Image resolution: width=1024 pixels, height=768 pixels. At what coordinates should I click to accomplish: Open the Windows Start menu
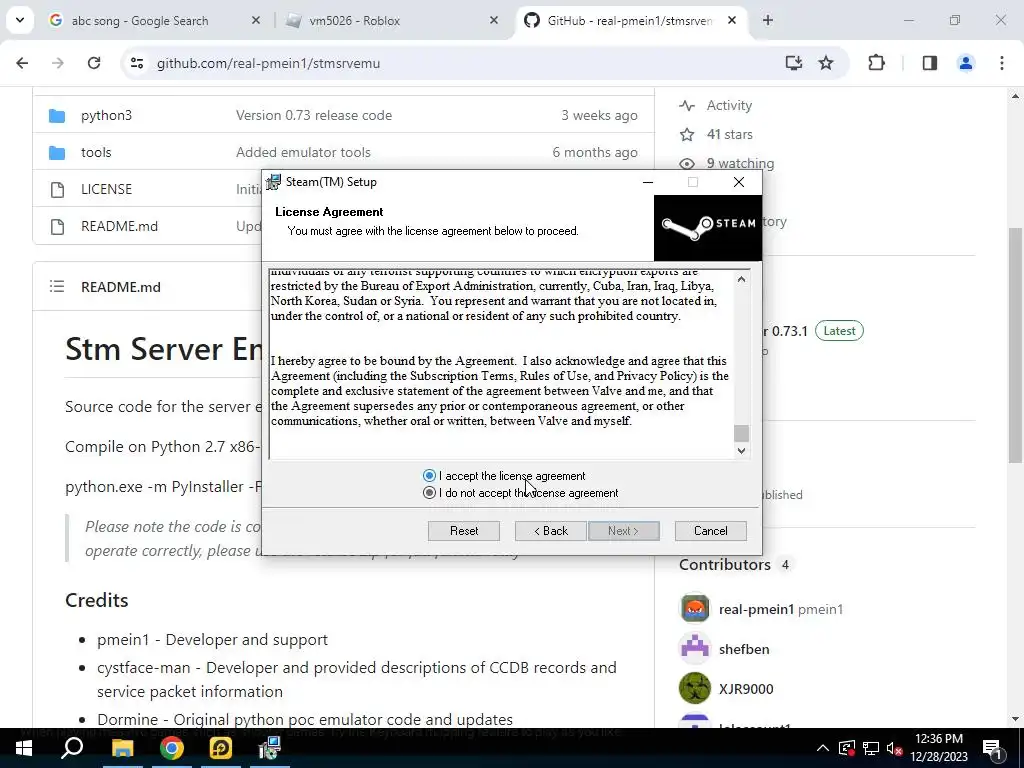coord(24,748)
